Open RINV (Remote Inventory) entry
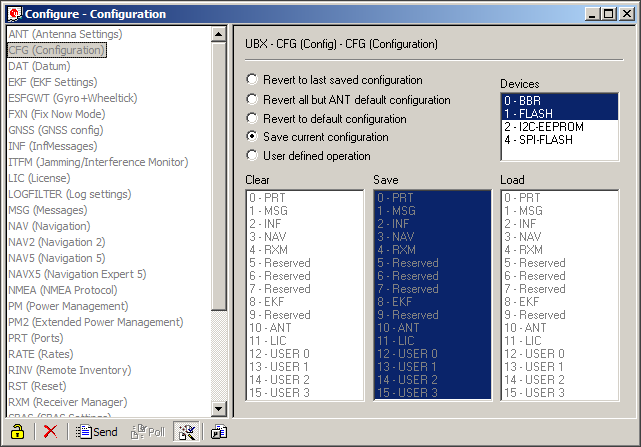The height and width of the screenshot is (447, 641). [x=69, y=370]
